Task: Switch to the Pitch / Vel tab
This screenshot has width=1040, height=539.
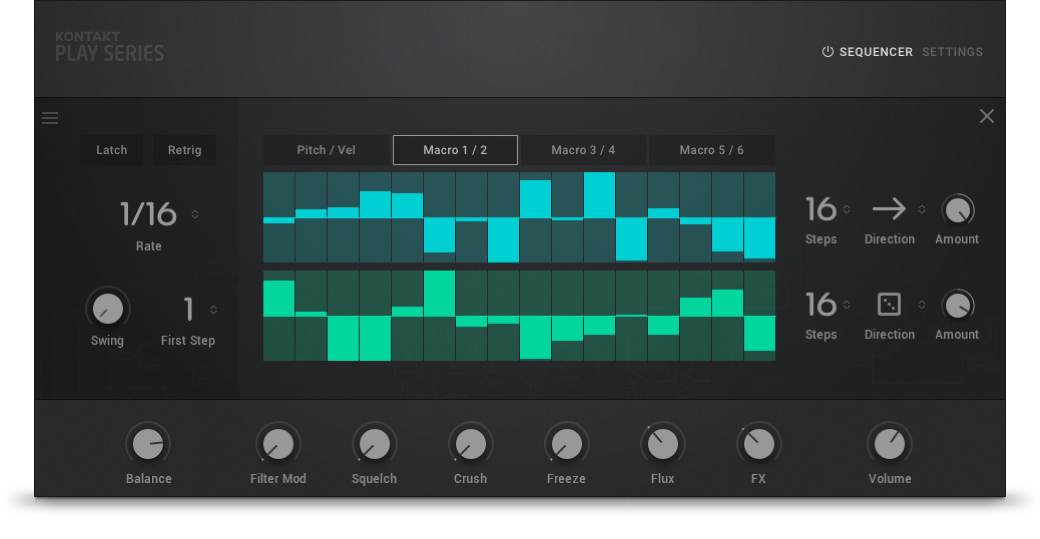Action: (326, 150)
